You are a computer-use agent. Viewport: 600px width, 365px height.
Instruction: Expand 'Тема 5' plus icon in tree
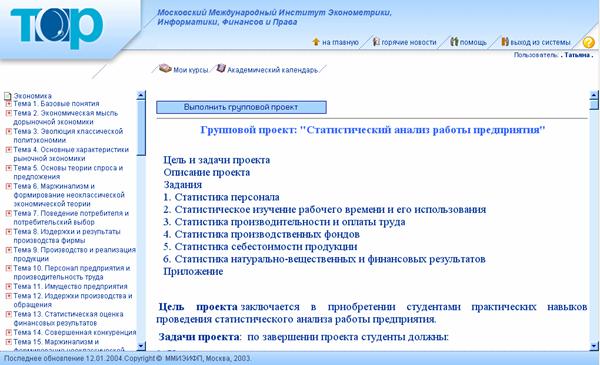[x=8, y=168]
